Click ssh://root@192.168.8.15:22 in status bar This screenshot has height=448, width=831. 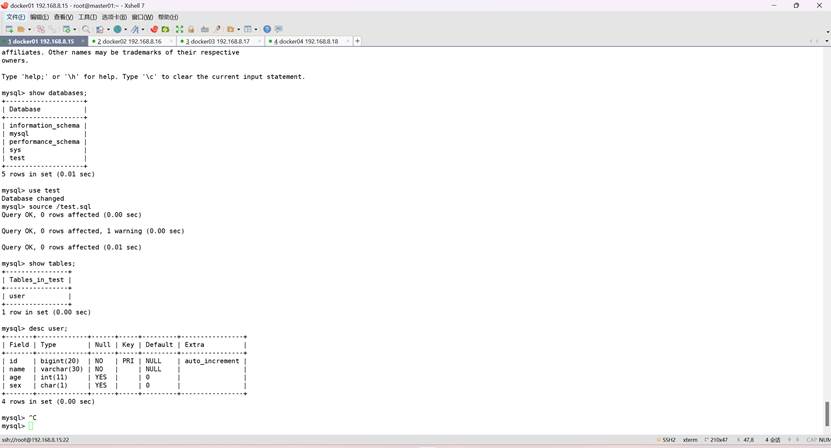tap(36, 440)
